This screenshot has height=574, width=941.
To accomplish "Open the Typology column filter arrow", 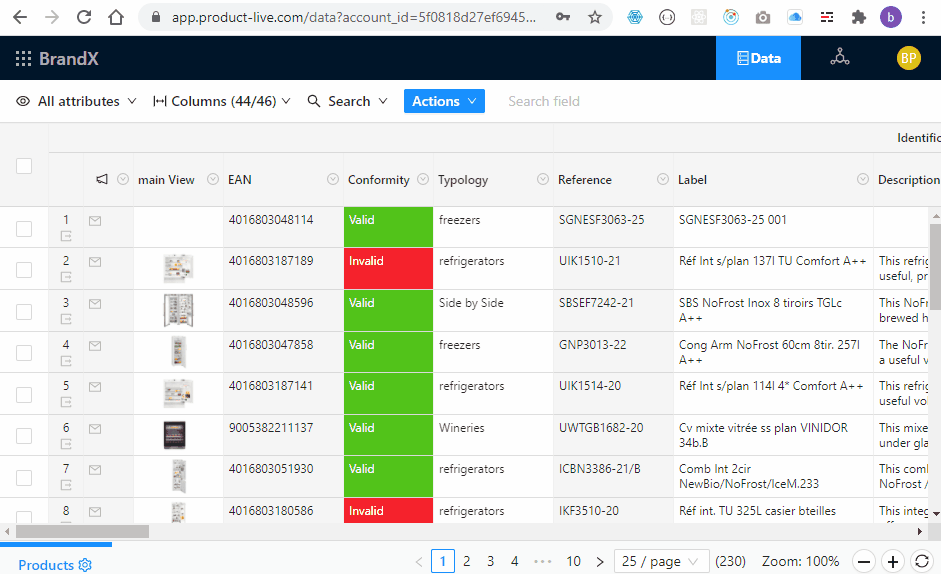I will pyautogui.click(x=543, y=179).
